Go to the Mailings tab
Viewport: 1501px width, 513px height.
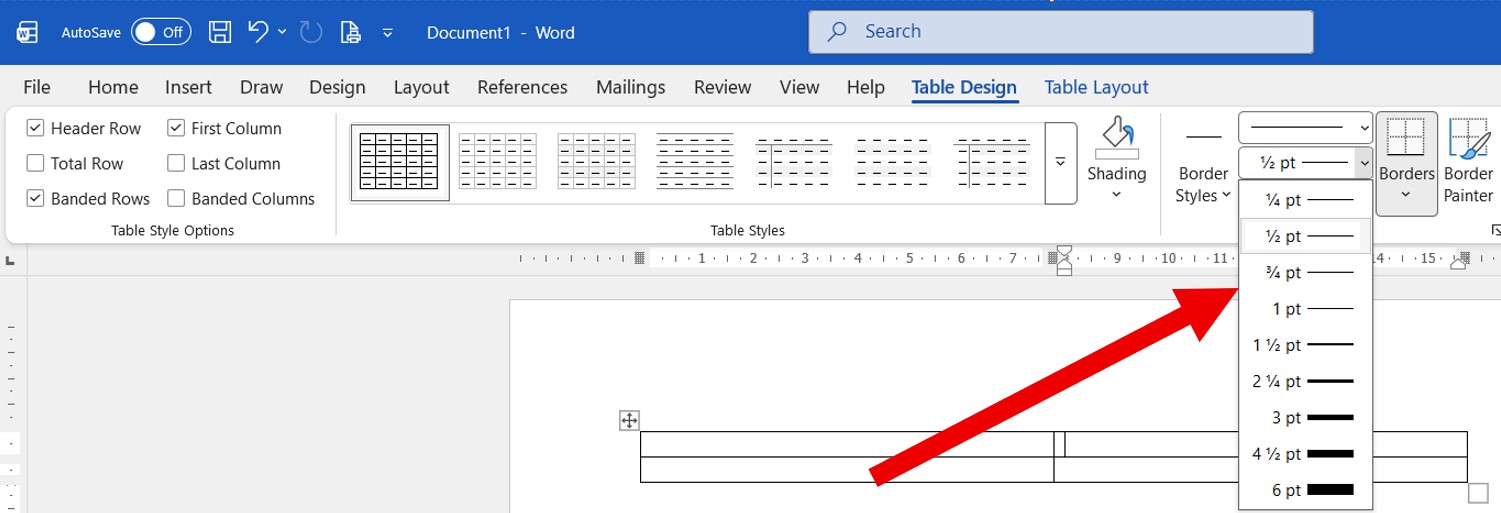[x=631, y=87]
